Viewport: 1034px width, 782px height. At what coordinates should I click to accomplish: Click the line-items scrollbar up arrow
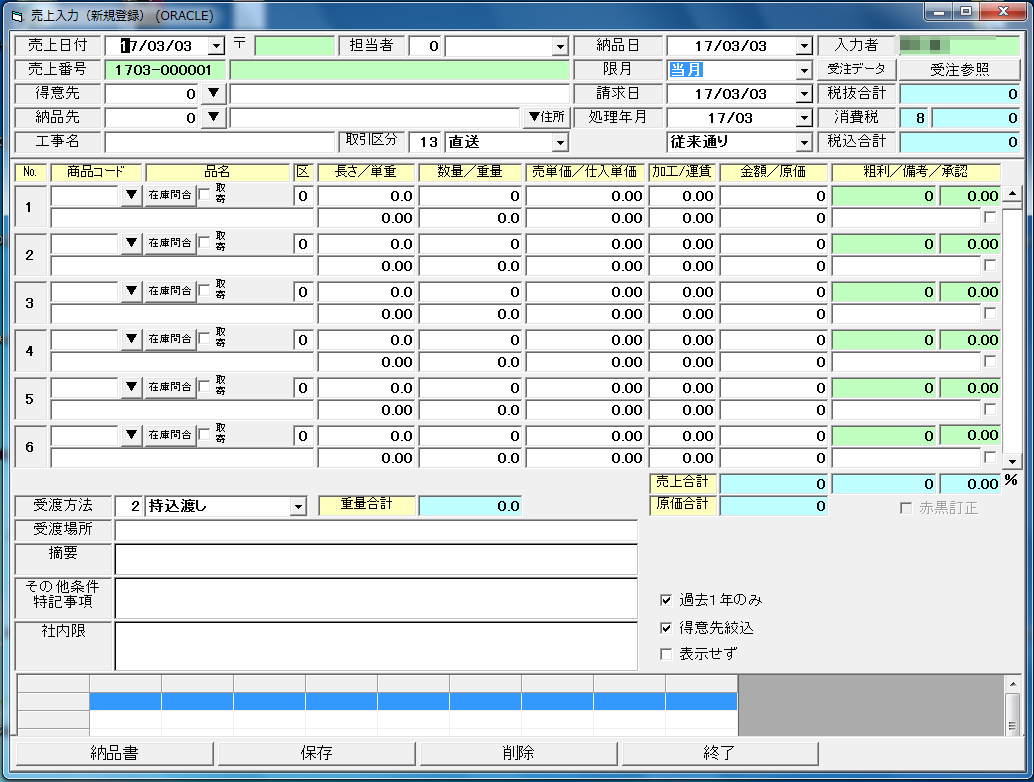1012,194
